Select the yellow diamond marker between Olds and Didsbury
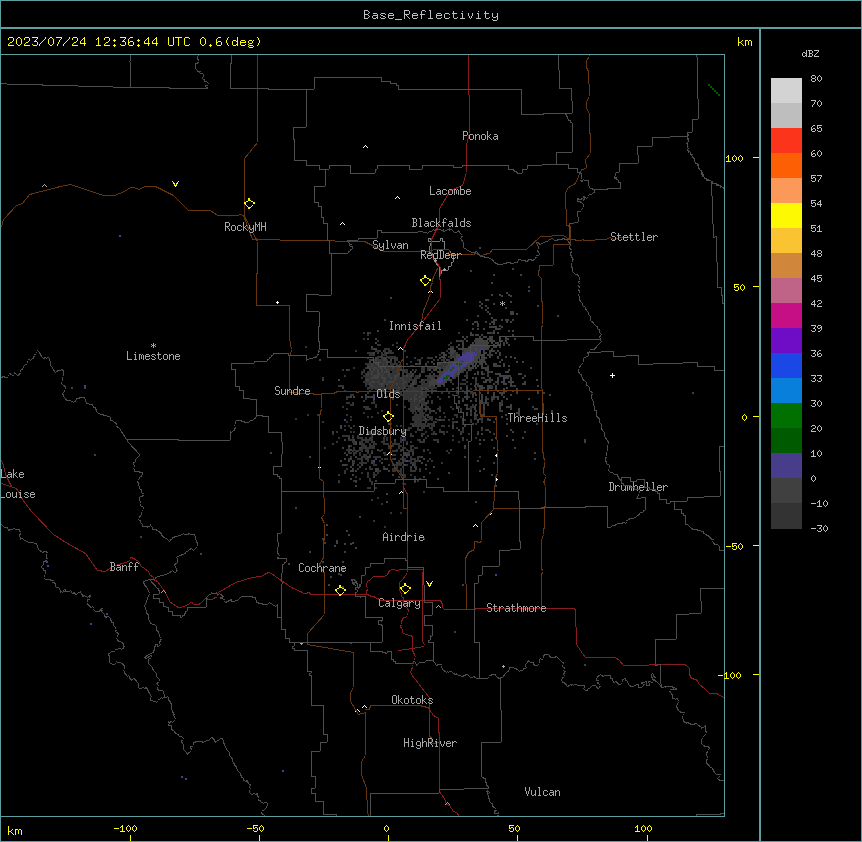The image size is (862, 842). [x=388, y=417]
